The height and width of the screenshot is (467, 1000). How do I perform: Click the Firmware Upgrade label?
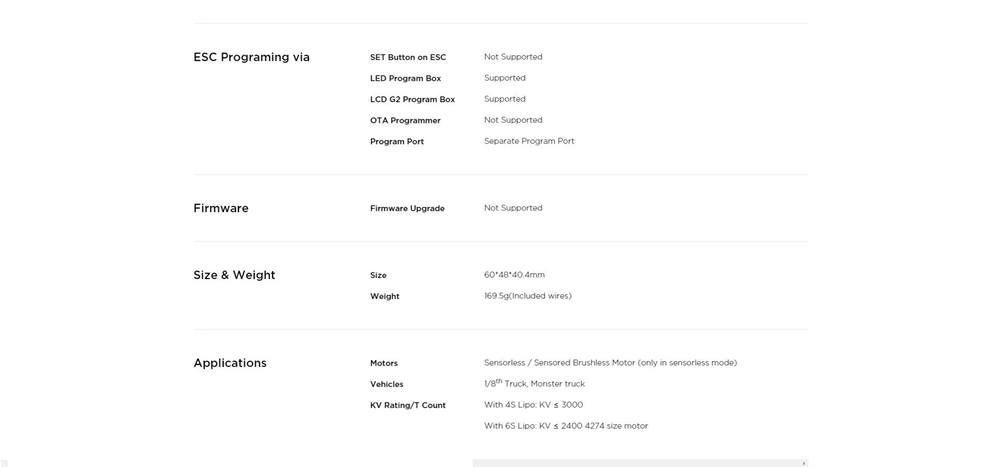pos(407,209)
